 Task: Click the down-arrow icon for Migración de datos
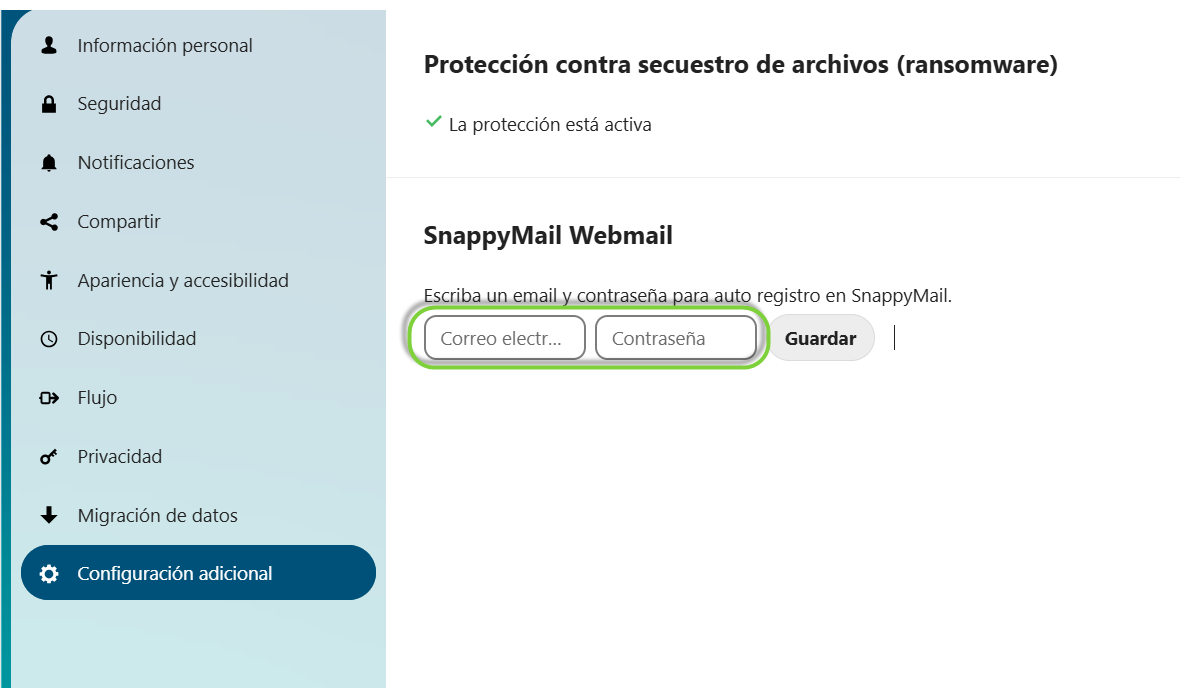(49, 516)
